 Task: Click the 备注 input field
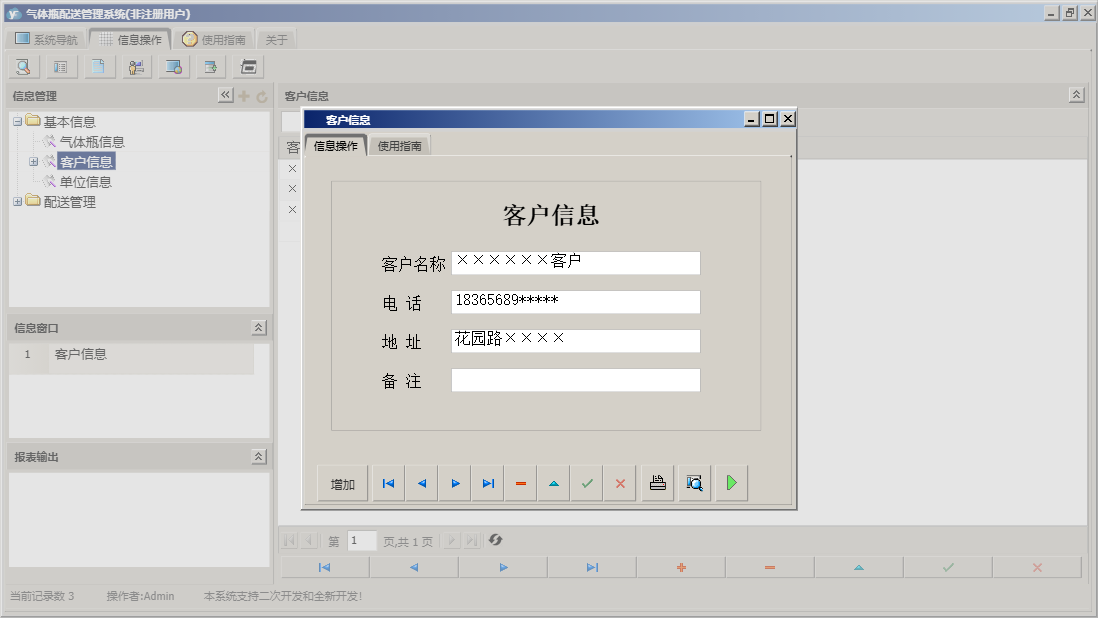tap(575, 380)
